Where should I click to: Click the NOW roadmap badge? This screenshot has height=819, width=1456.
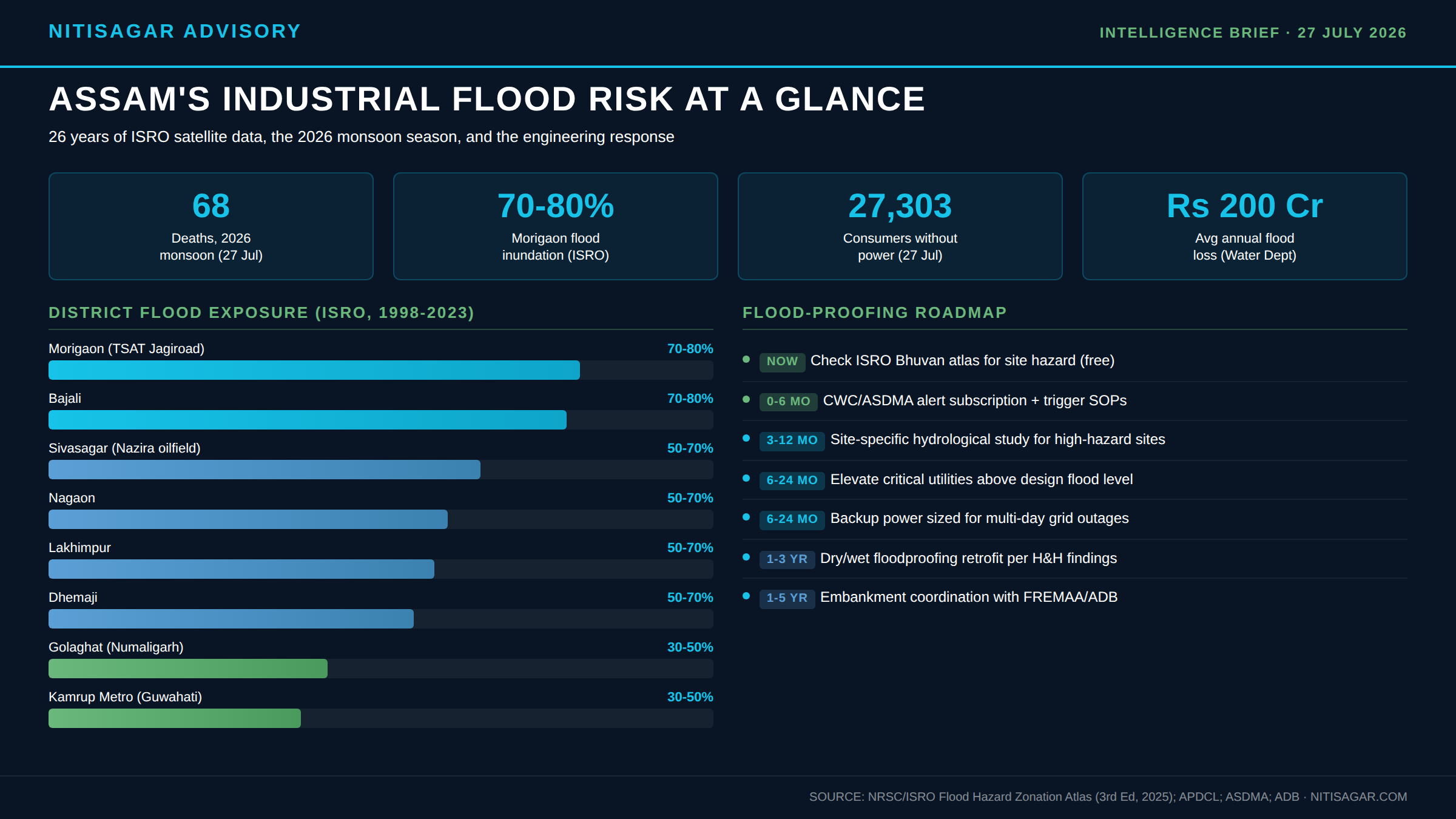tap(782, 362)
